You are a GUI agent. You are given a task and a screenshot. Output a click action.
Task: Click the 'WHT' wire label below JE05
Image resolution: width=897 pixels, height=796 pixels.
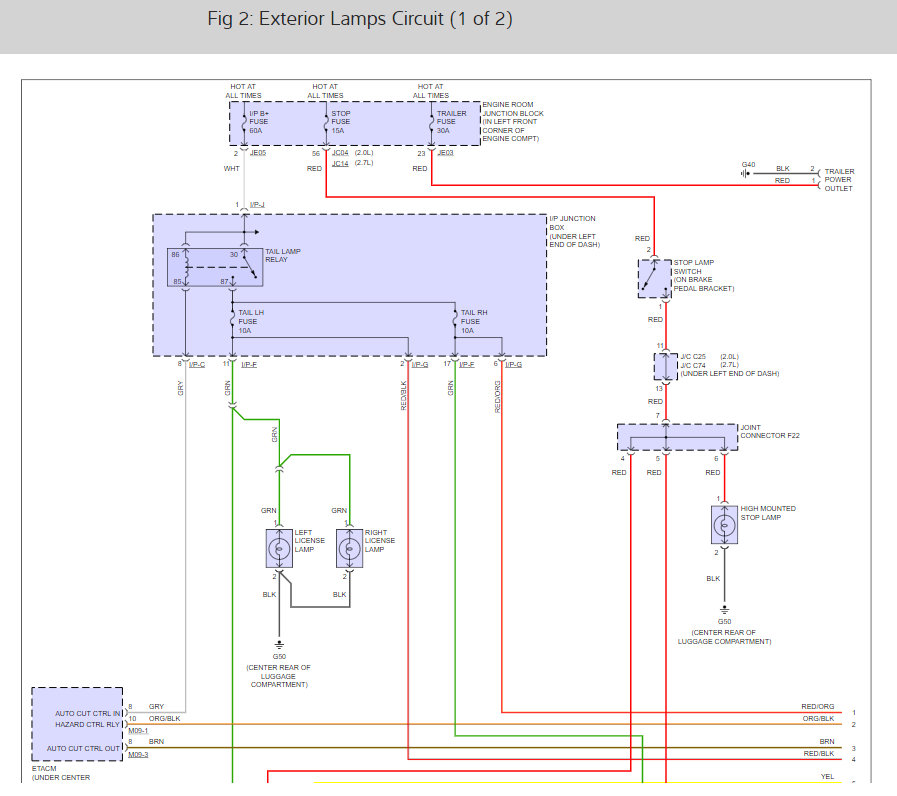[x=232, y=169]
